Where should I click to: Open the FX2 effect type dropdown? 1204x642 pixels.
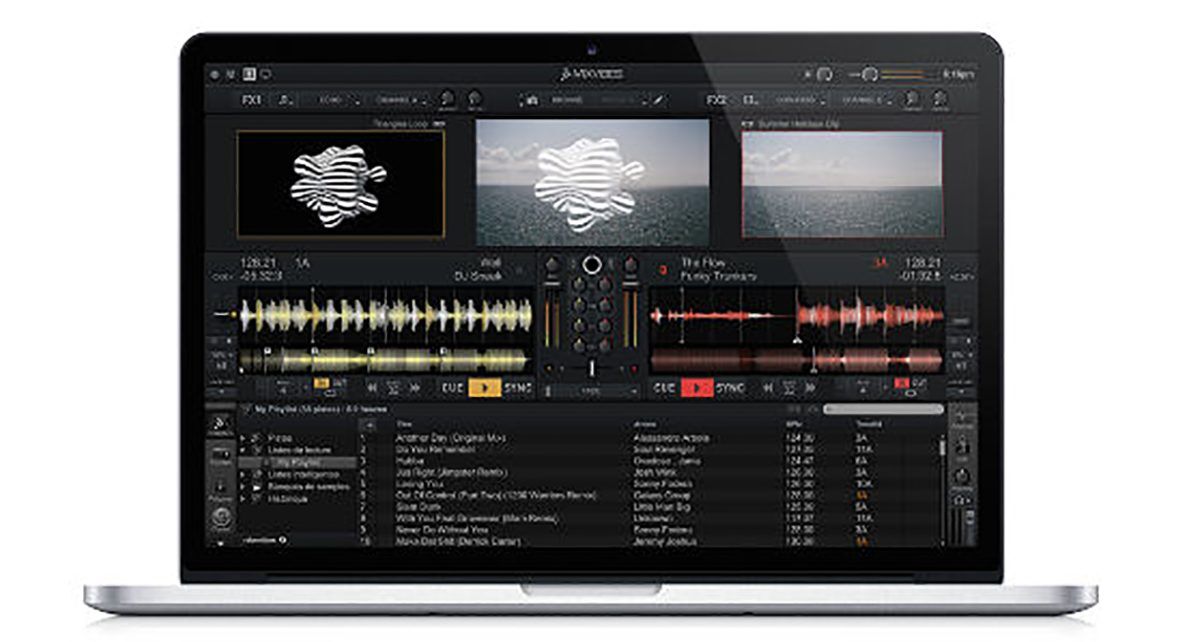pos(801,100)
